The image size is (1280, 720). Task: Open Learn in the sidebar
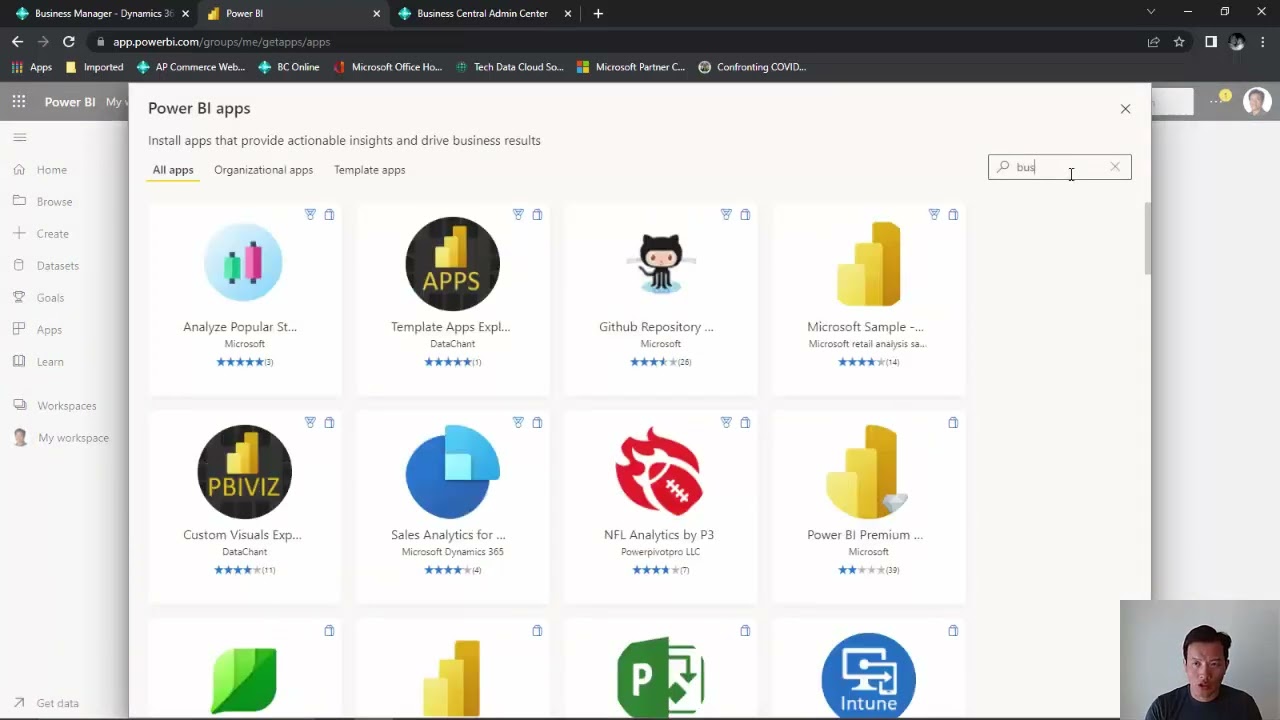pyautogui.click(x=39, y=362)
